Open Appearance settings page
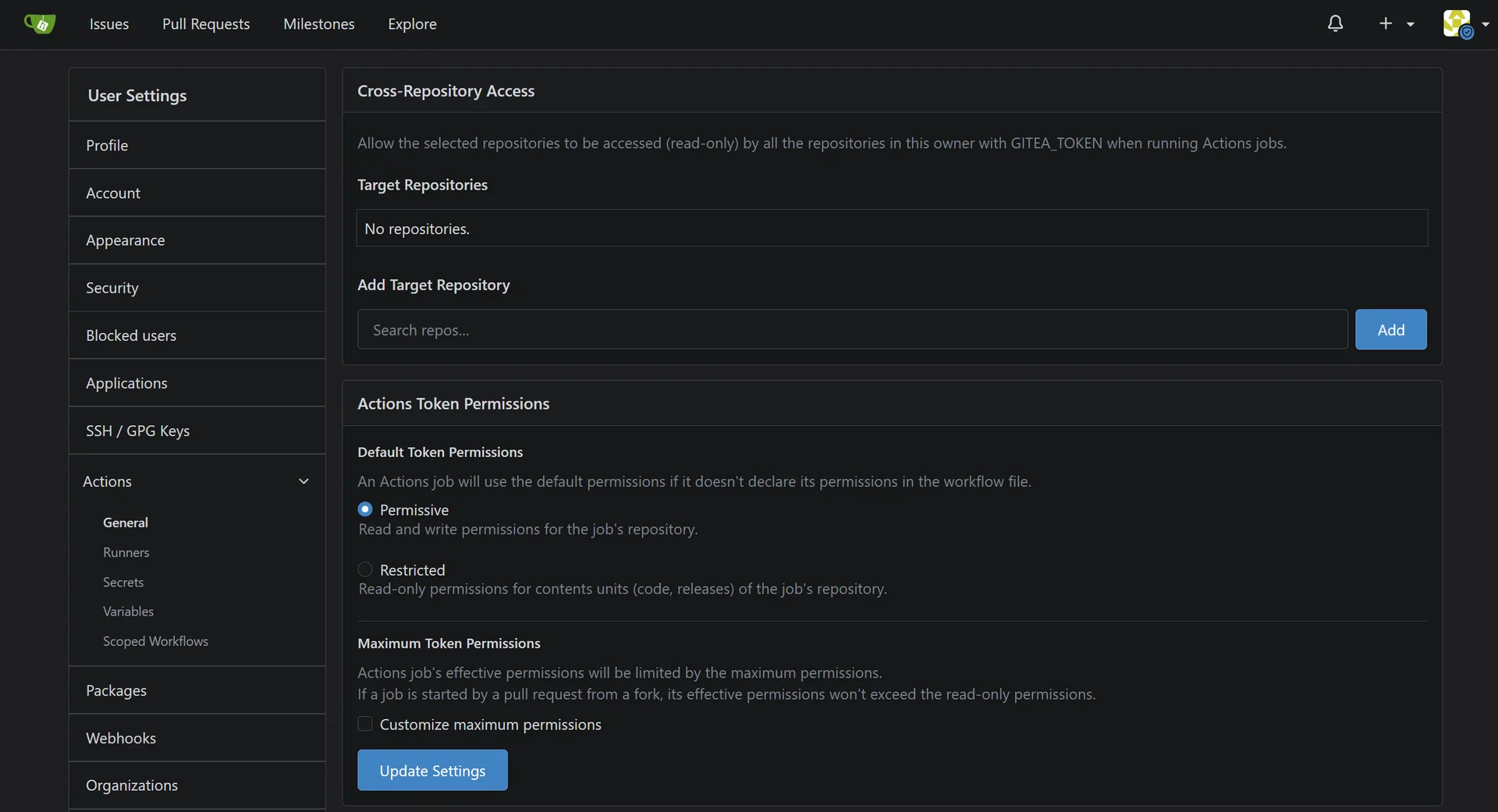This screenshot has width=1498, height=812. 197,240
